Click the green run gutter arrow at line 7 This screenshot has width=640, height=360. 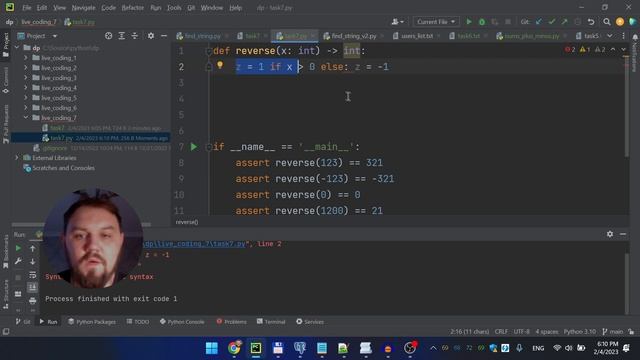point(194,147)
